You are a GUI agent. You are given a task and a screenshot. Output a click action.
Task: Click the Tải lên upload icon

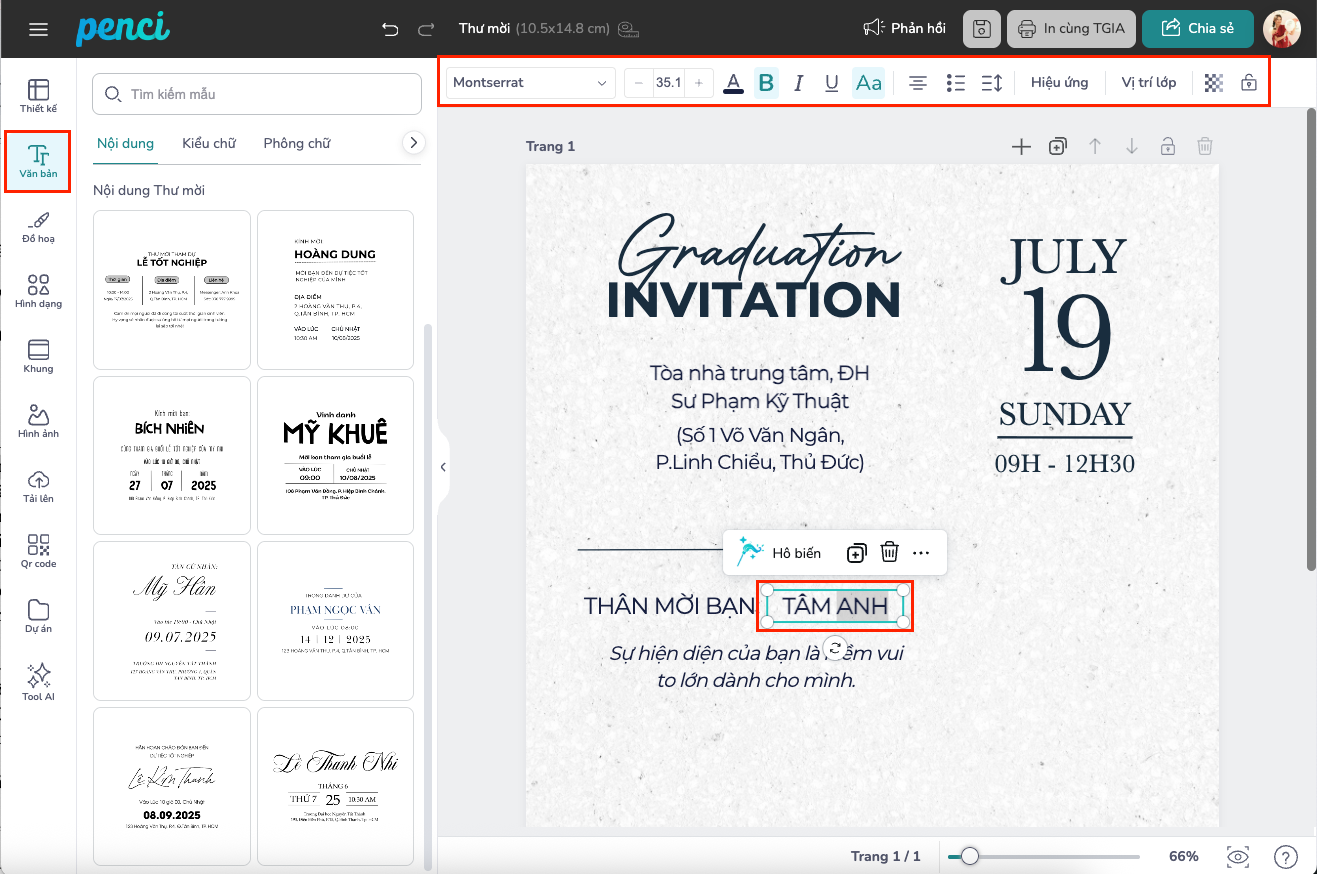click(39, 485)
